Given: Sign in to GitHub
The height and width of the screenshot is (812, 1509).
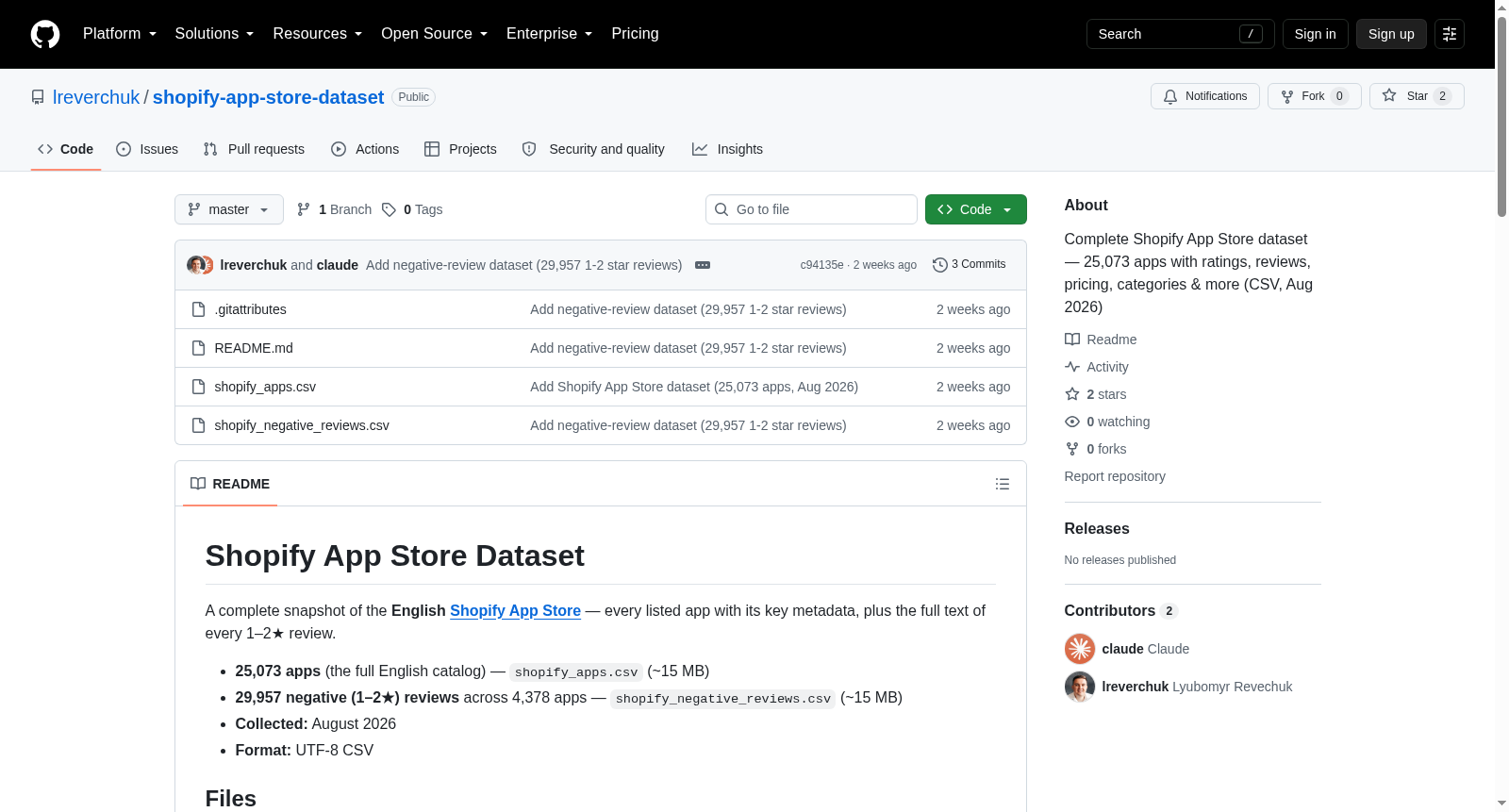Looking at the screenshot, I should (1315, 34).
